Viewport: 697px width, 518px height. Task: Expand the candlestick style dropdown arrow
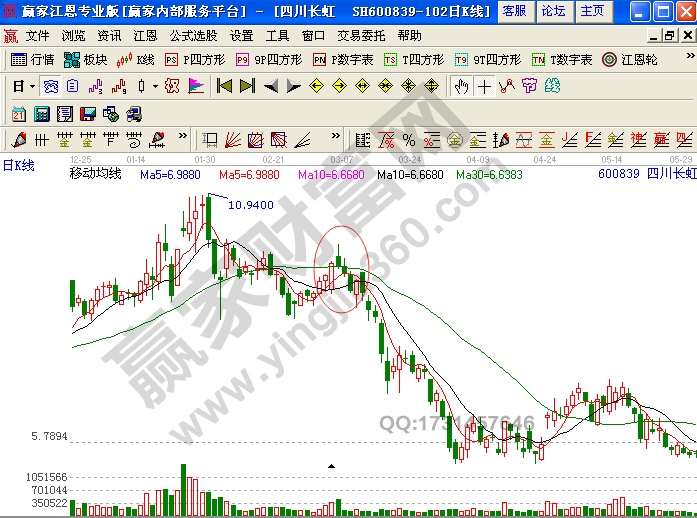coord(154,86)
